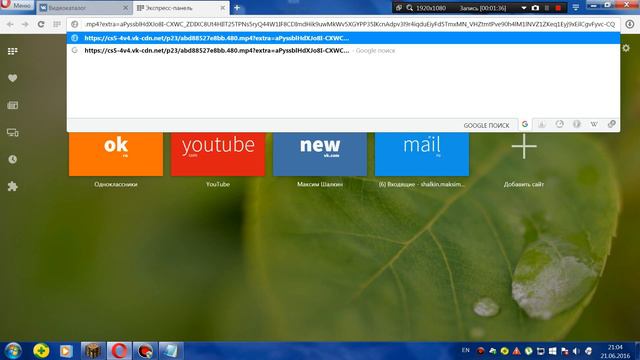Open the paper-sheet app in the taskbar
The height and width of the screenshot is (360, 640).
click(x=171, y=351)
